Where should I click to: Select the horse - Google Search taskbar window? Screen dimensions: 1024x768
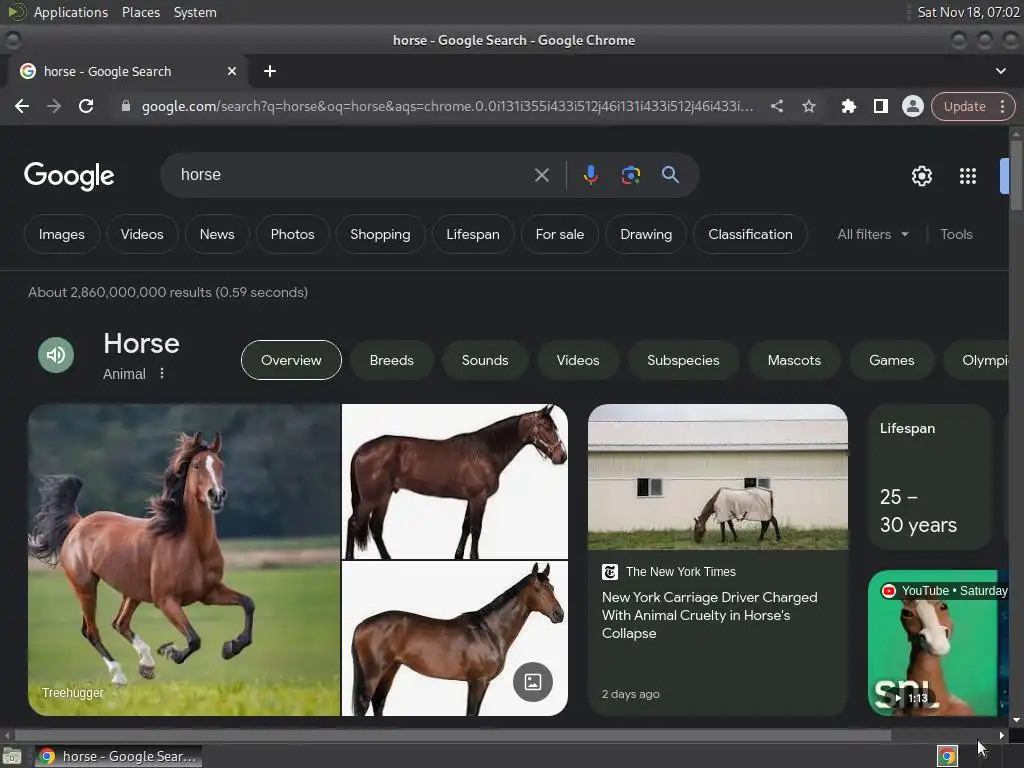(118, 756)
